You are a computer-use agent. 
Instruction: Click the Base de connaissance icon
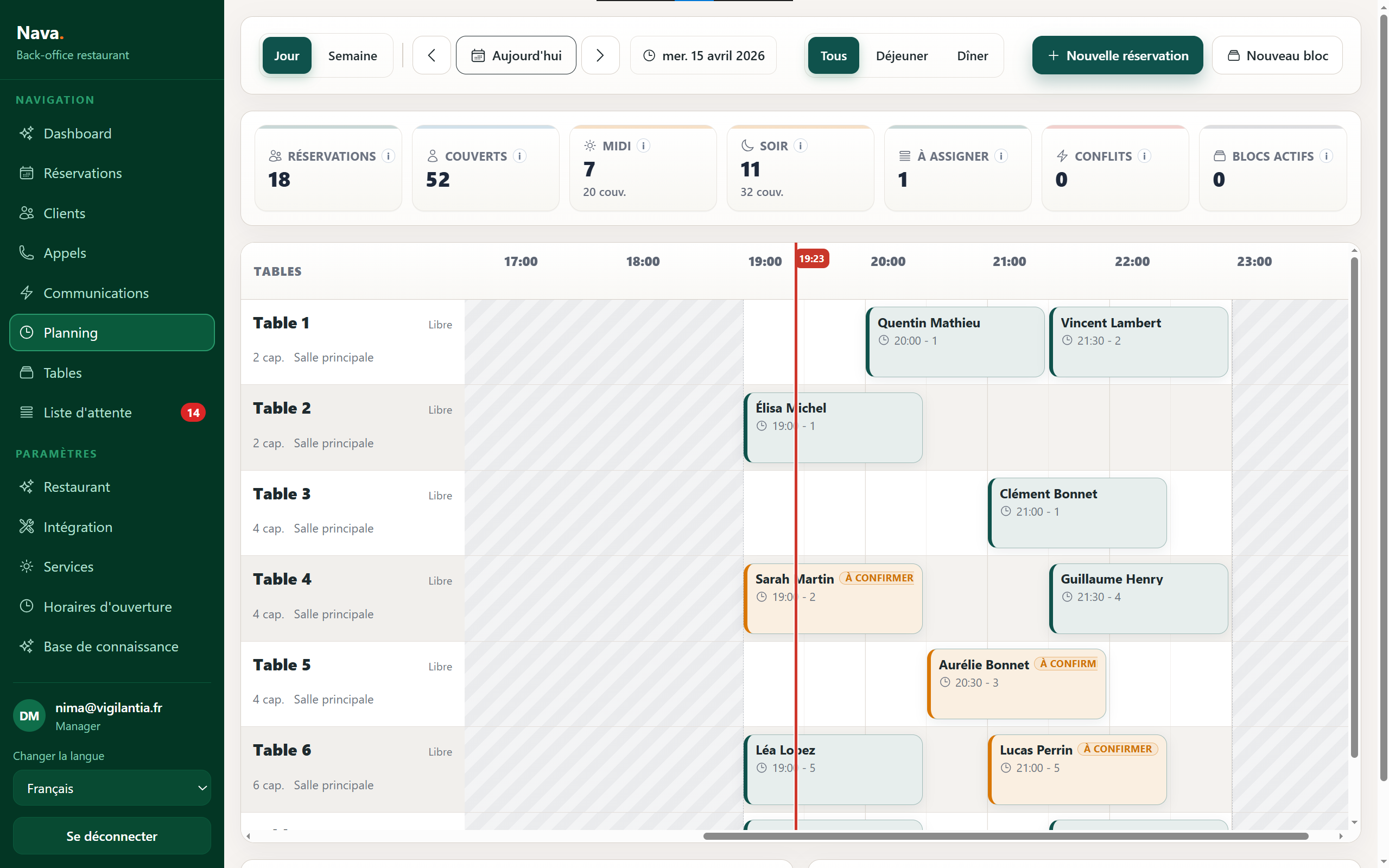[x=27, y=647]
